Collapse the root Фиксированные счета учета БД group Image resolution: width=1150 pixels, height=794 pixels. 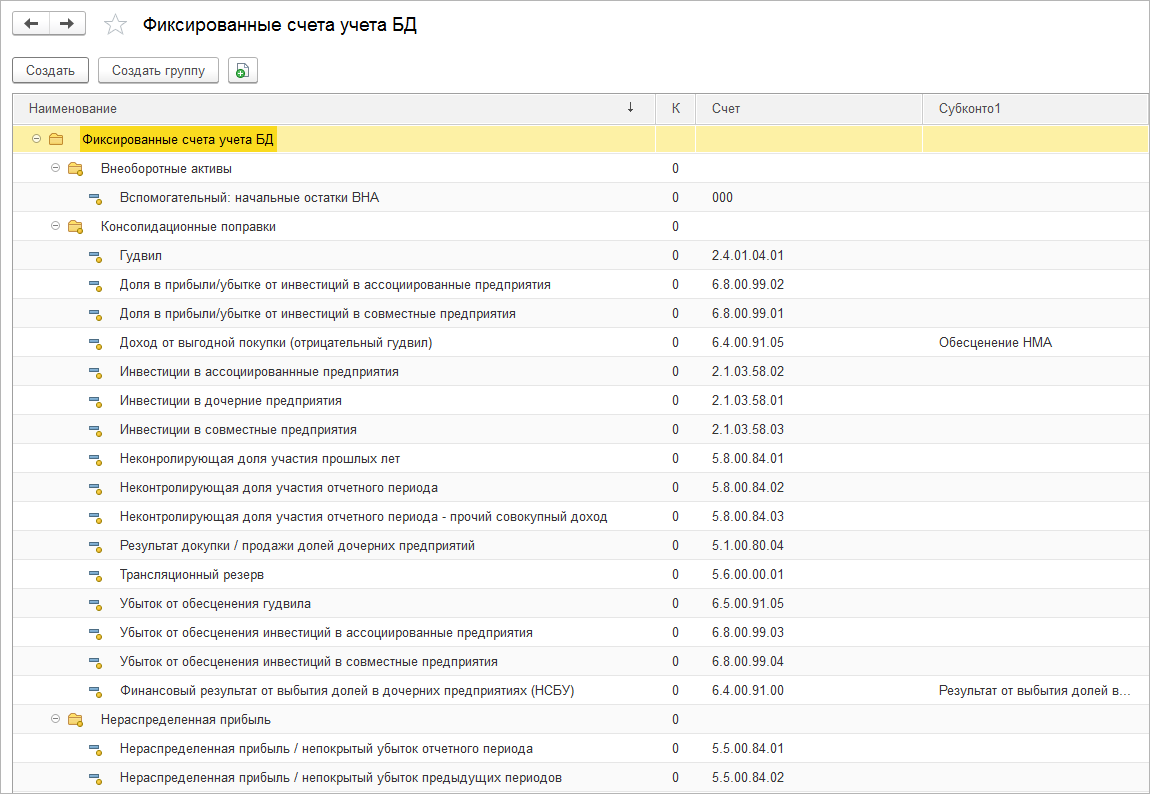click(x=37, y=139)
